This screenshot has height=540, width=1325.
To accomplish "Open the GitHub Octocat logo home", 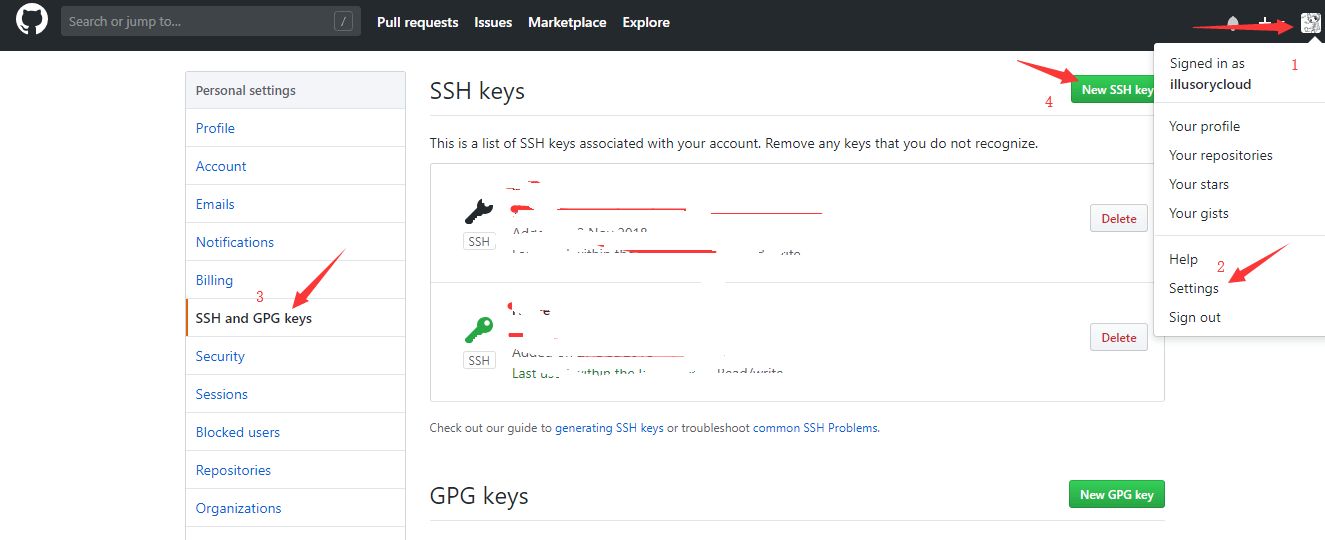I will (32, 21).
